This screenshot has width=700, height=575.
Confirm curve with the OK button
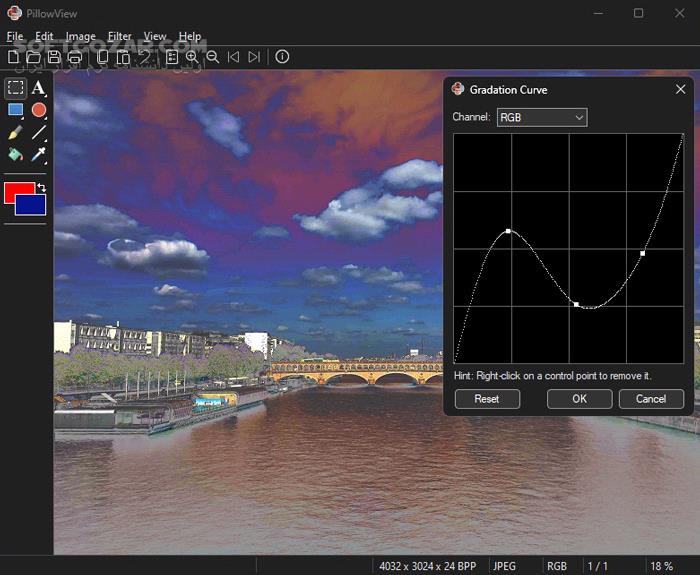coord(579,399)
